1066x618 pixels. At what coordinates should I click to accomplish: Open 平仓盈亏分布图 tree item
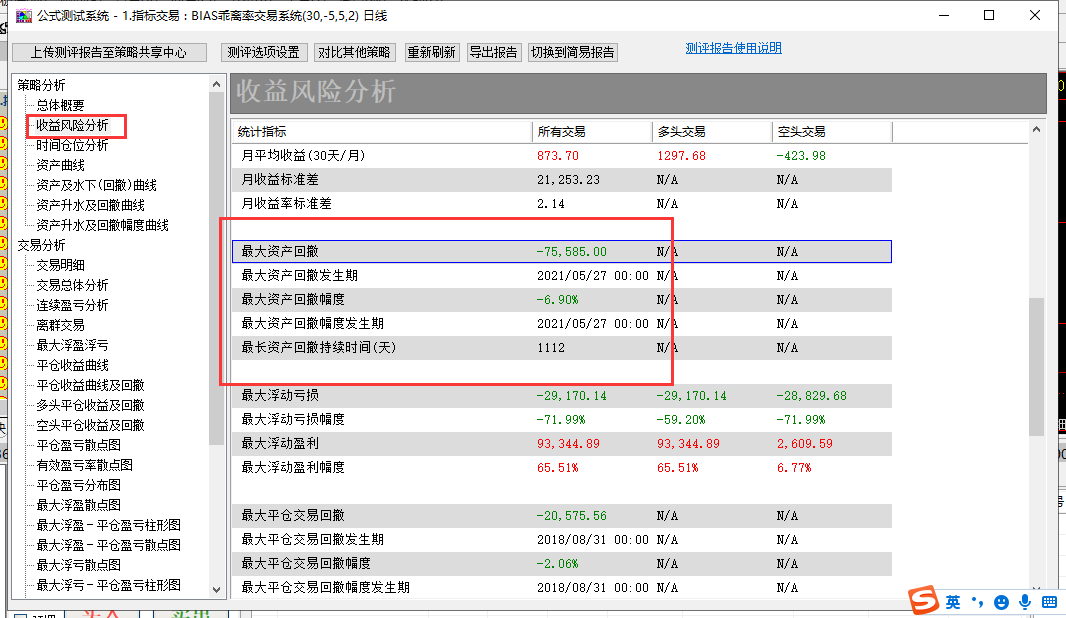78,485
